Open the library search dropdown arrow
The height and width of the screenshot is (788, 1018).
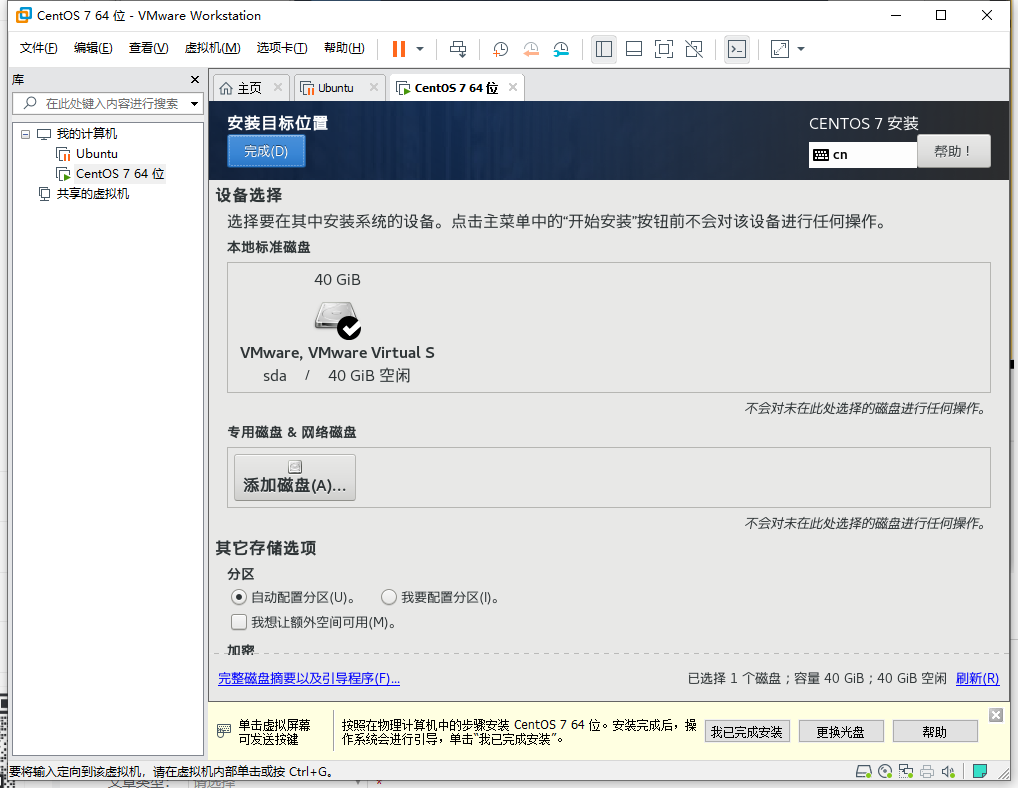click(x=194, y=104)
